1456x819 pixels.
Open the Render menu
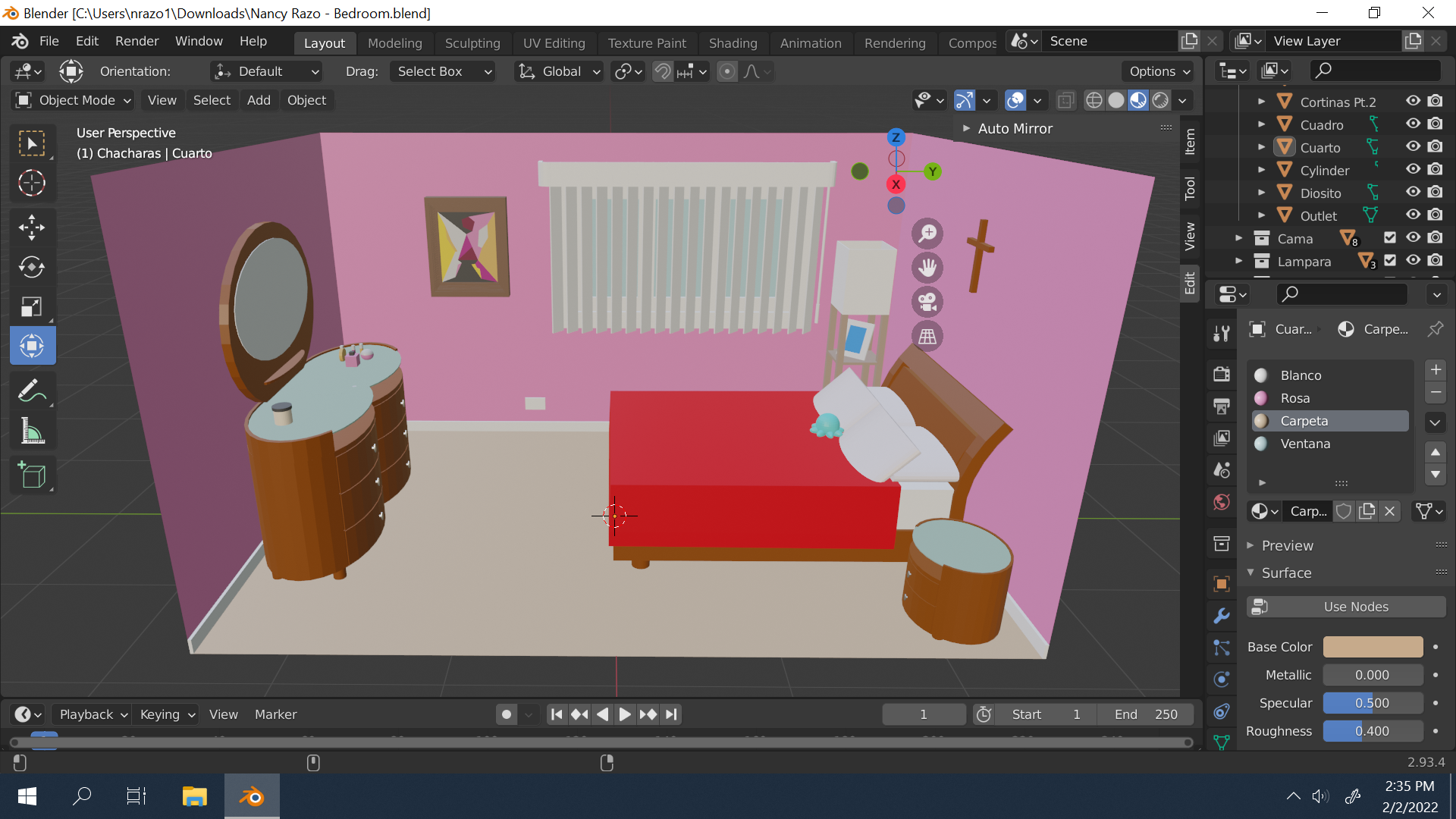click(136, 41)
